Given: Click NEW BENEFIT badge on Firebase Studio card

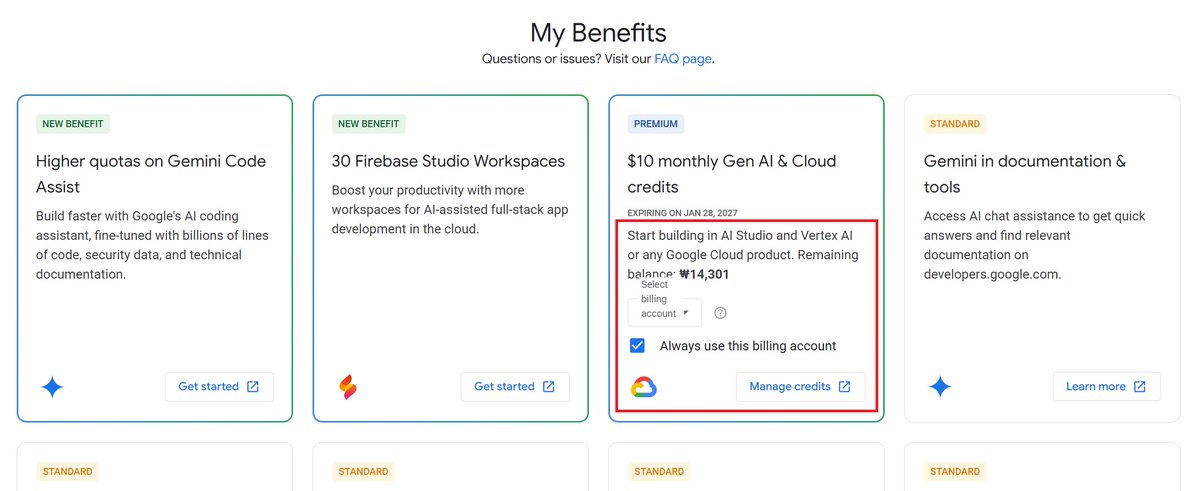Looking at the screenshot, I should [368, 124].
